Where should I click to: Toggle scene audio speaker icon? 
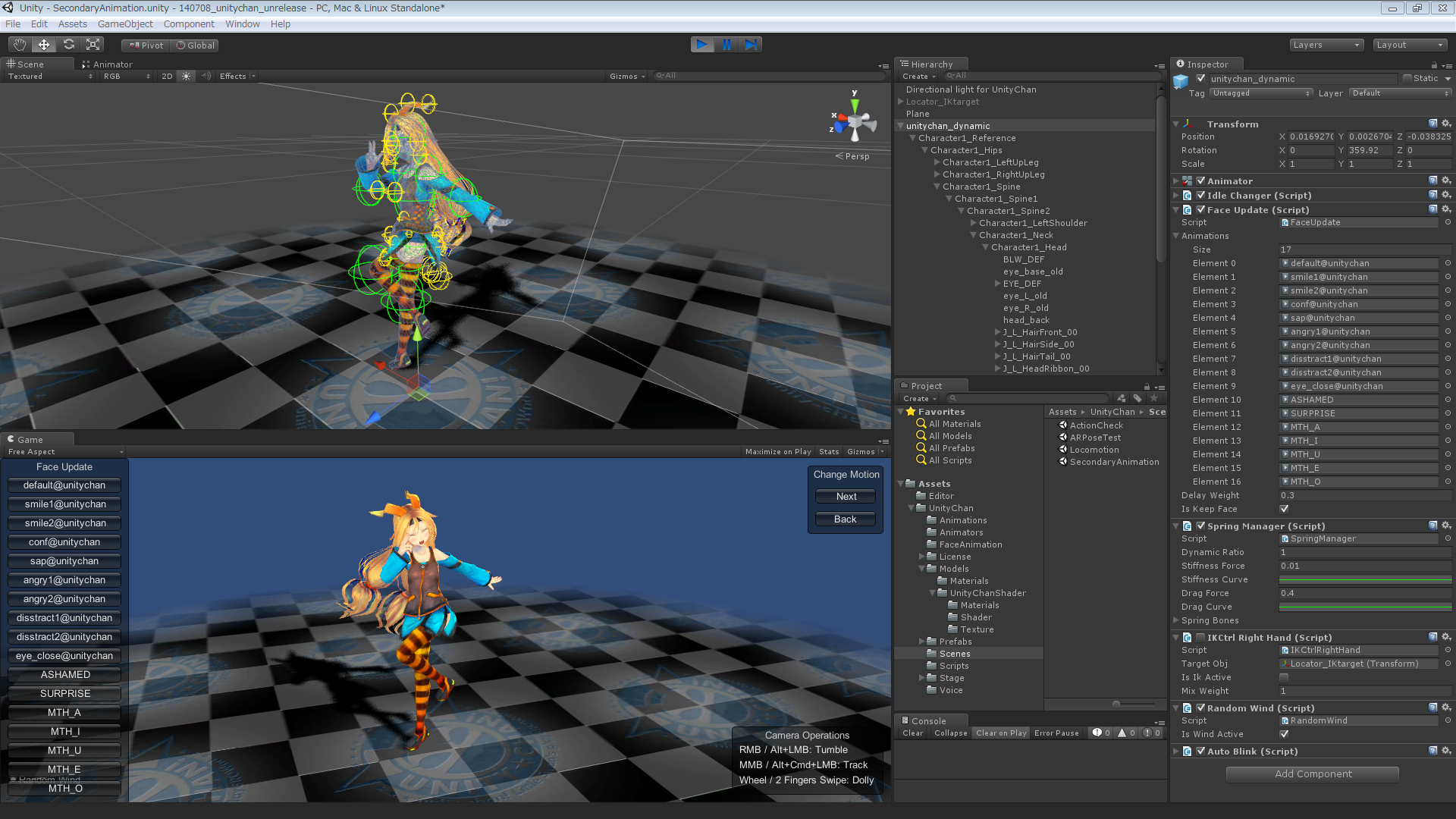pyautogui.click(x=206, y=77)
